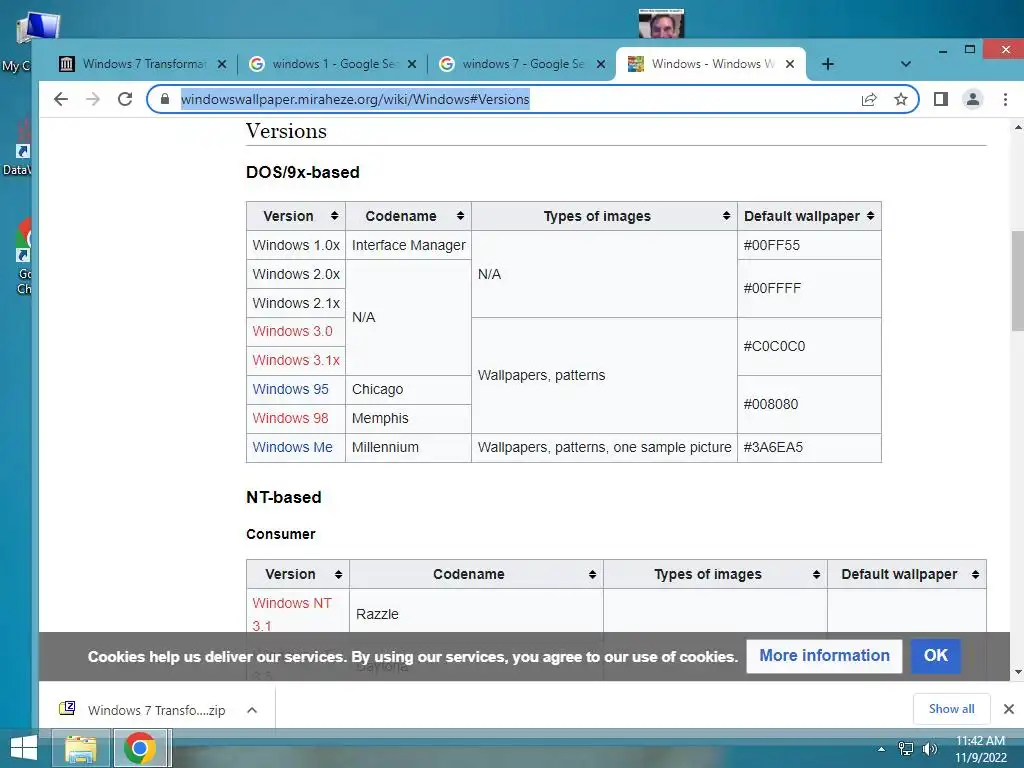1024x768 pixels.
Task: Open Chrome side panel
Action: (940, 99)
